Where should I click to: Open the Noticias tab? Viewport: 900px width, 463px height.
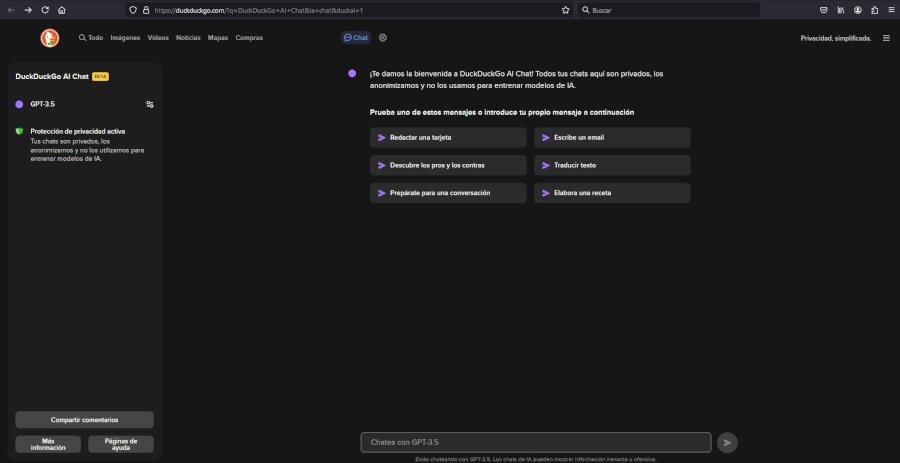[188, 38]
